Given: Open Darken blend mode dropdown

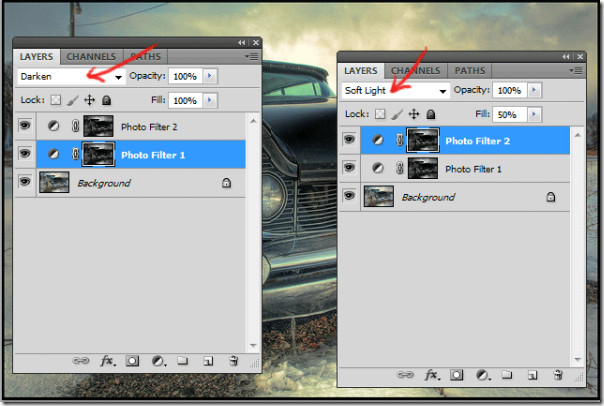Looking at the screenshot, I should click(71, 77).
